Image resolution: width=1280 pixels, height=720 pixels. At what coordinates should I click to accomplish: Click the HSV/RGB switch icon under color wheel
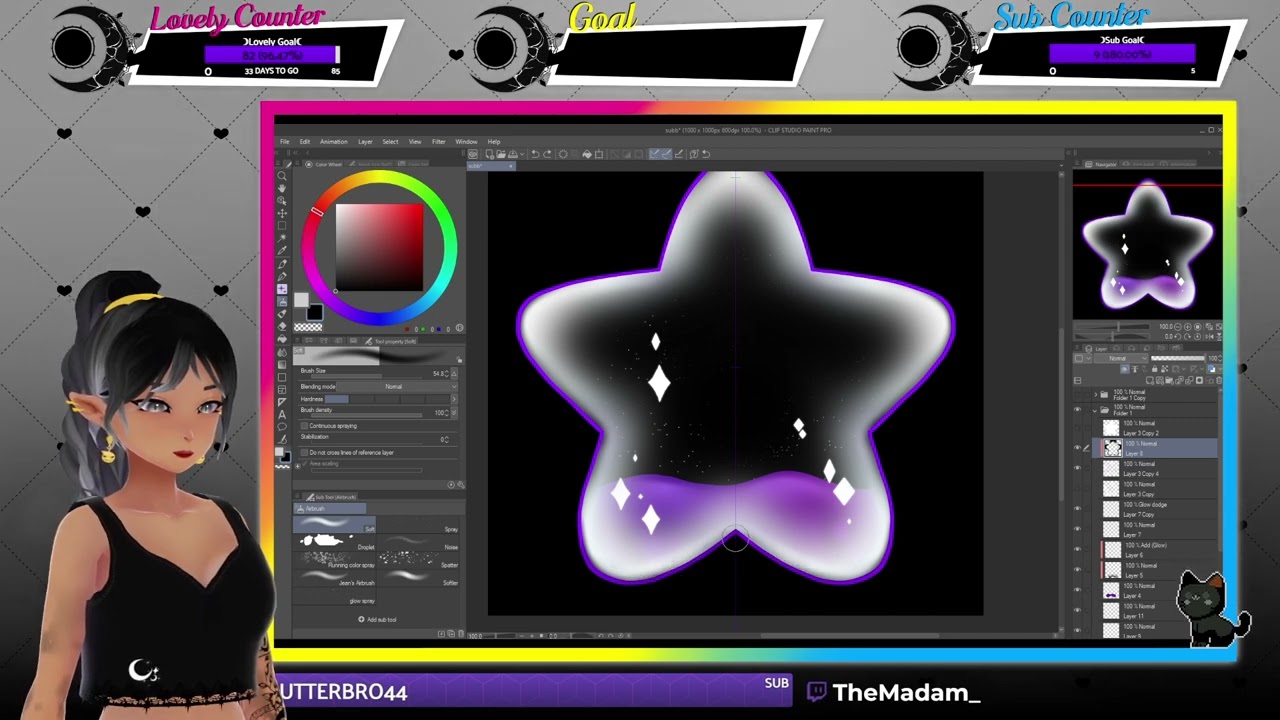click(459, 328)
